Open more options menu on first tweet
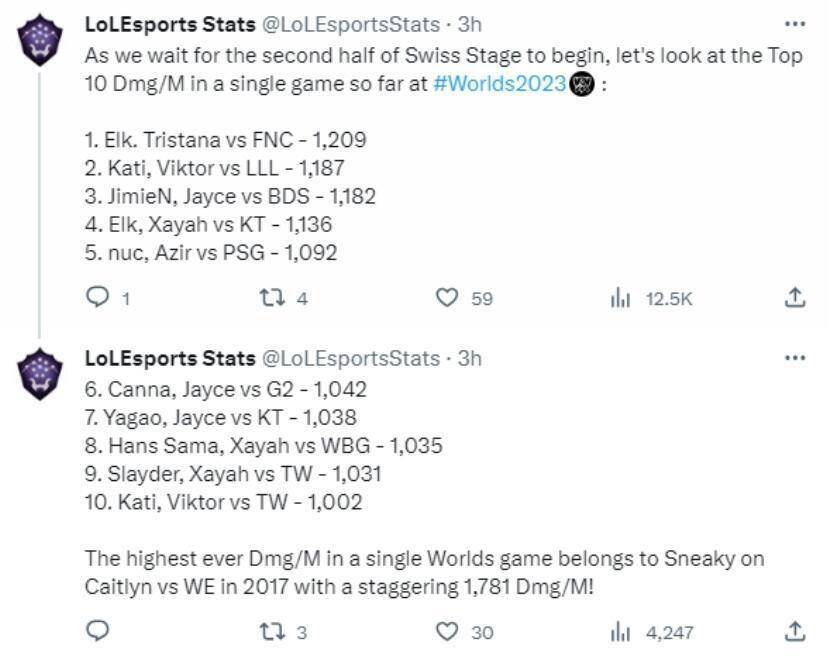The image size is (838, 660). 795,24
